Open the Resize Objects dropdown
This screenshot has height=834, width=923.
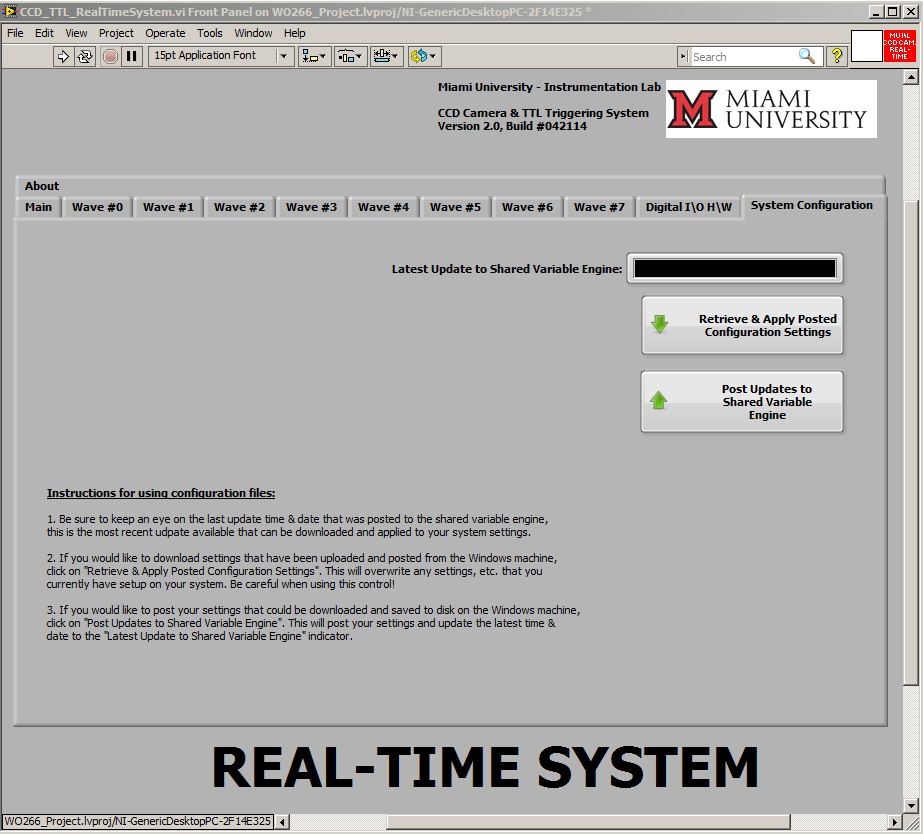(x=386, y=57)
